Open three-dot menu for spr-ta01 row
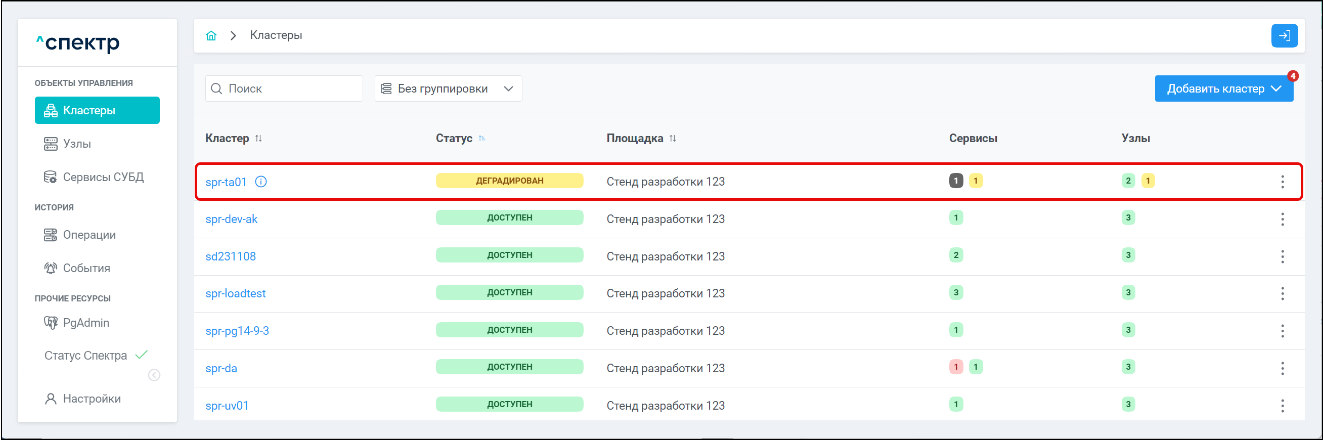This screenshot has height=440, width=1323. [x=1282, y=182]
